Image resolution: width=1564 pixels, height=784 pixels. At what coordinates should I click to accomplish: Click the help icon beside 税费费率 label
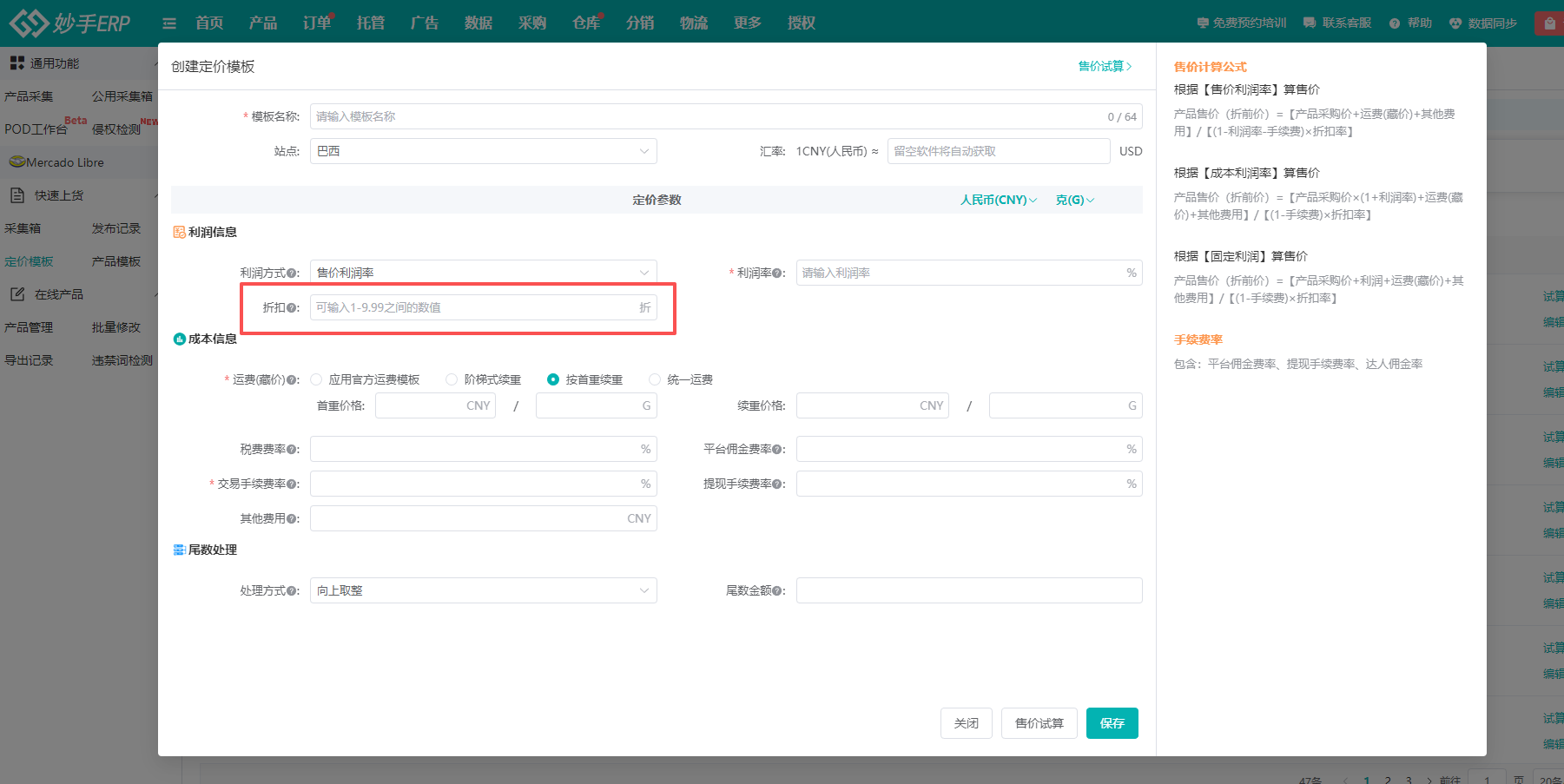292,450
